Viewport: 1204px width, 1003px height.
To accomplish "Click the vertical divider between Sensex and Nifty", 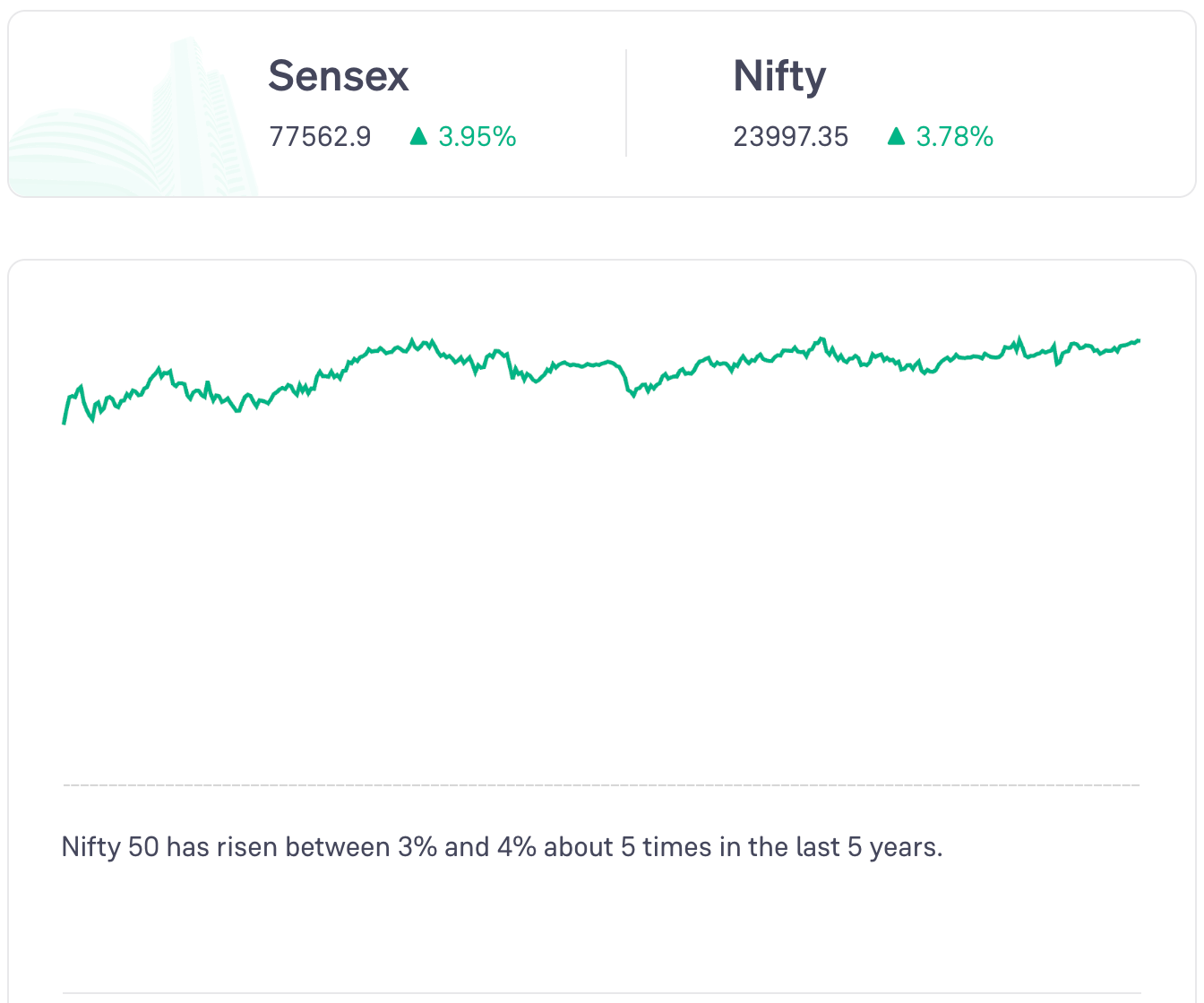I will (x=626, y=103).
